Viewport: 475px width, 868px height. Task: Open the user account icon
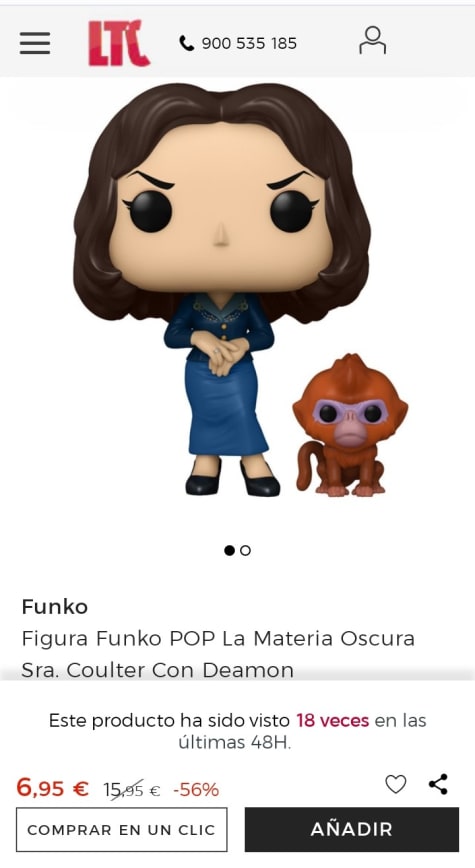pyautogui.click(x=373, y=40)
